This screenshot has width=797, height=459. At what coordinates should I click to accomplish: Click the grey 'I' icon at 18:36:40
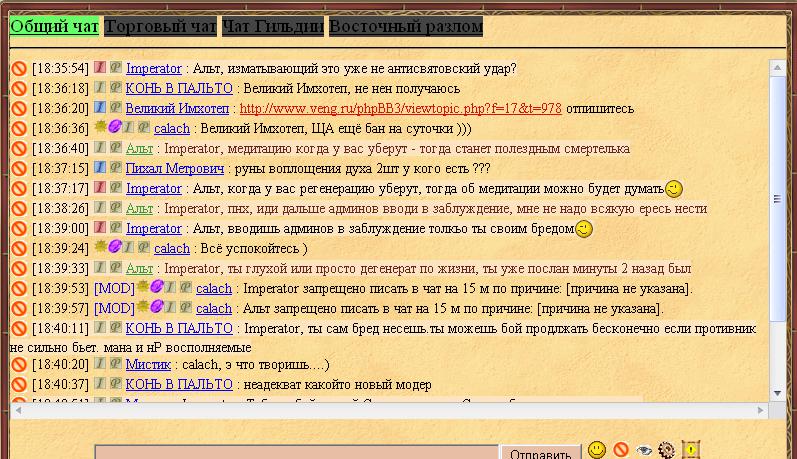(x=100, y=147)
